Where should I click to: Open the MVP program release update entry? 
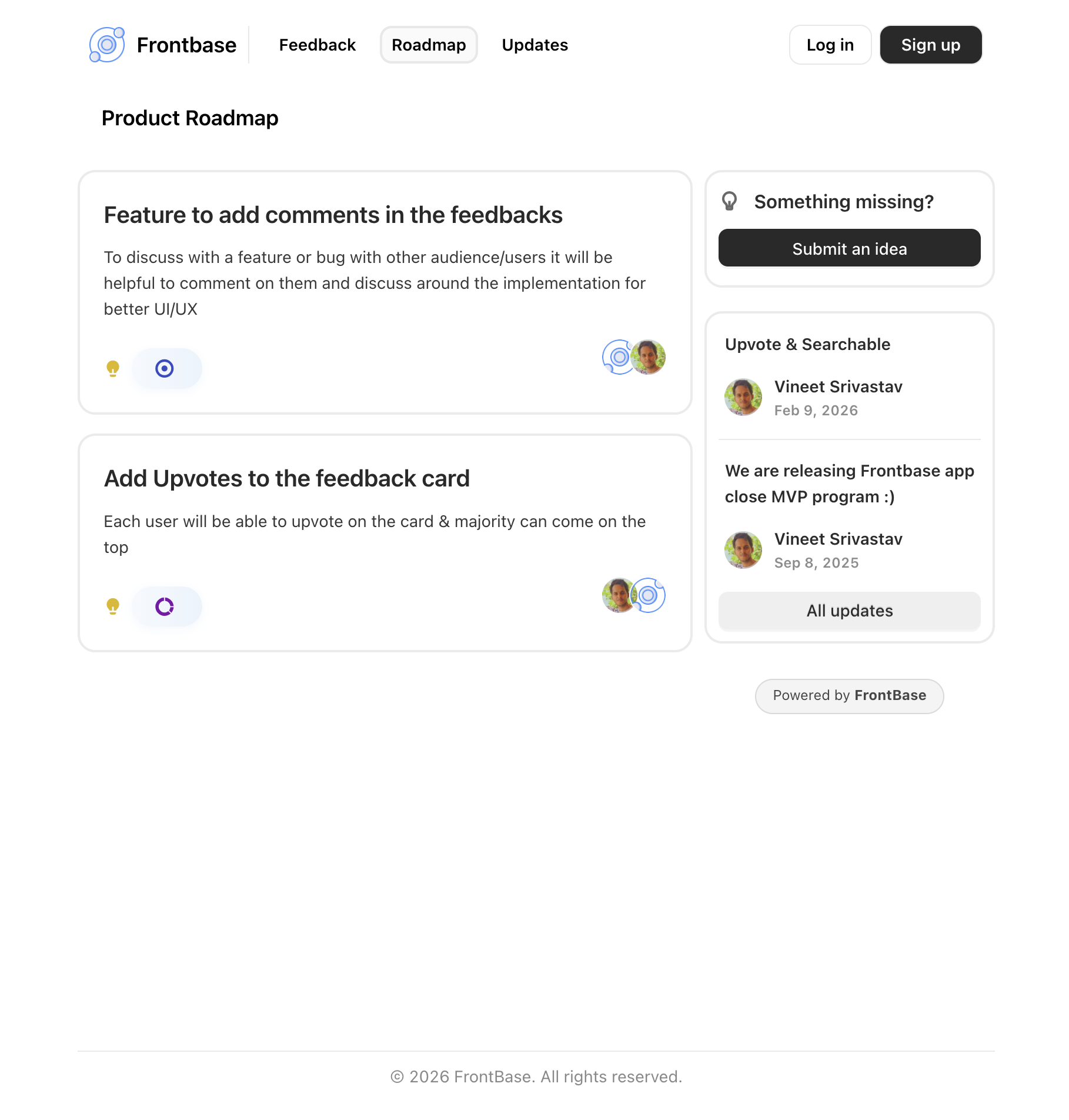(x=849, y=483)
